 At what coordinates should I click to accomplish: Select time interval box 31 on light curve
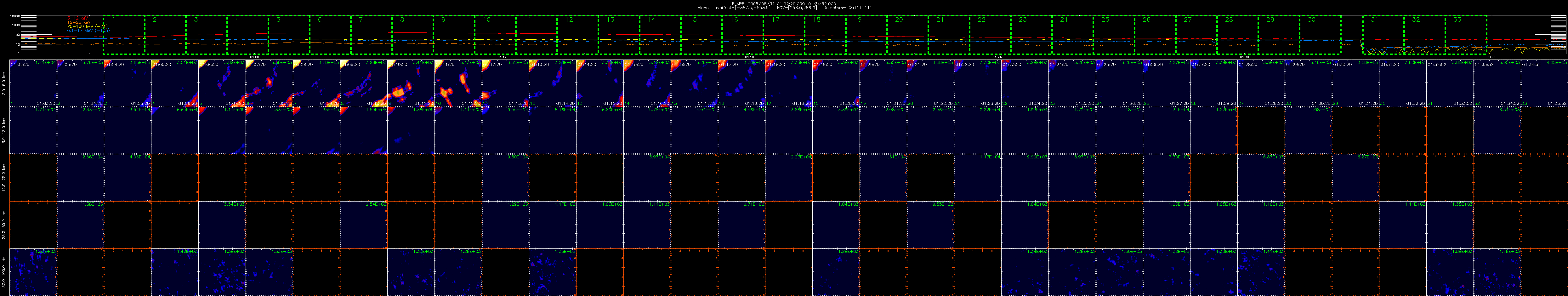coord(1383,35)
